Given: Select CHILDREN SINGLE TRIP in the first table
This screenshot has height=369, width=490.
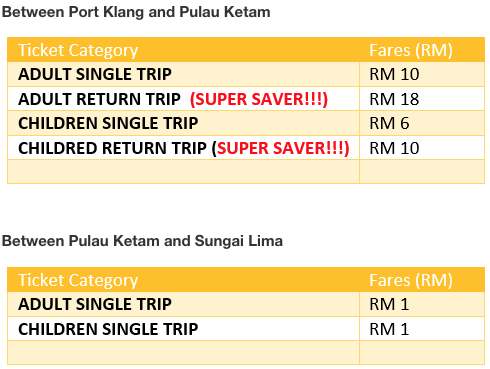Looking at the screenshot, I should click(x=108, y=123).
